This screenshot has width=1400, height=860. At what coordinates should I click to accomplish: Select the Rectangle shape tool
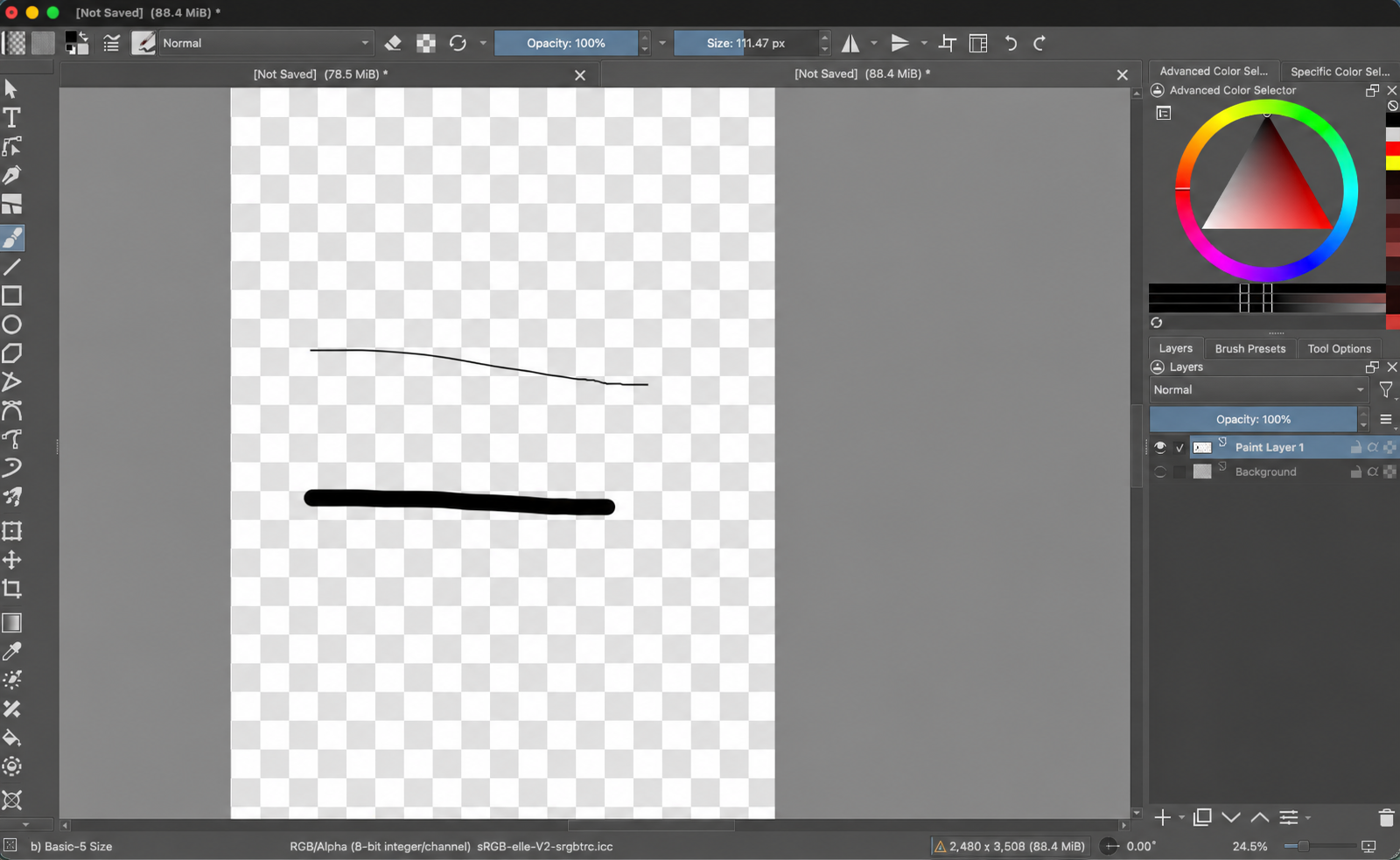click(12, 296)
